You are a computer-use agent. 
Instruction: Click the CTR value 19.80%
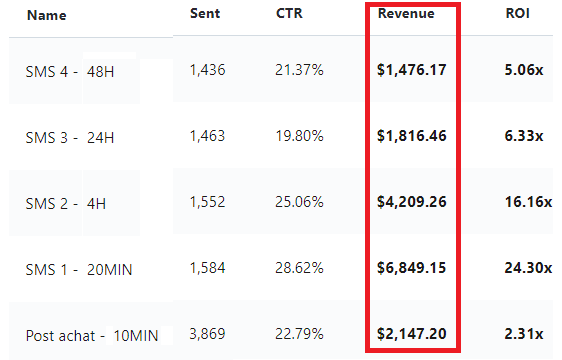pyautogui.click(x=299, y=136)
